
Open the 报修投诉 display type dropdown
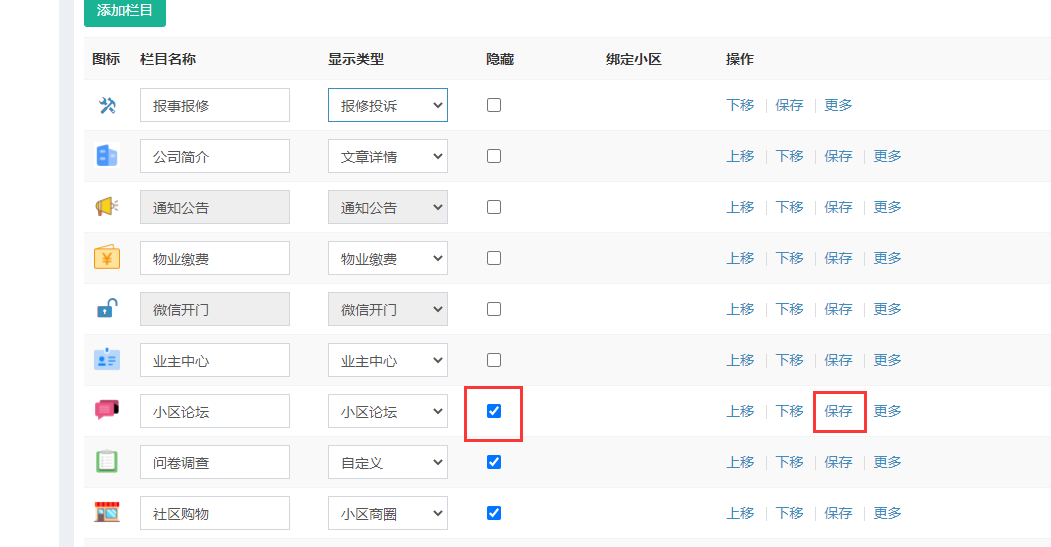388,105
